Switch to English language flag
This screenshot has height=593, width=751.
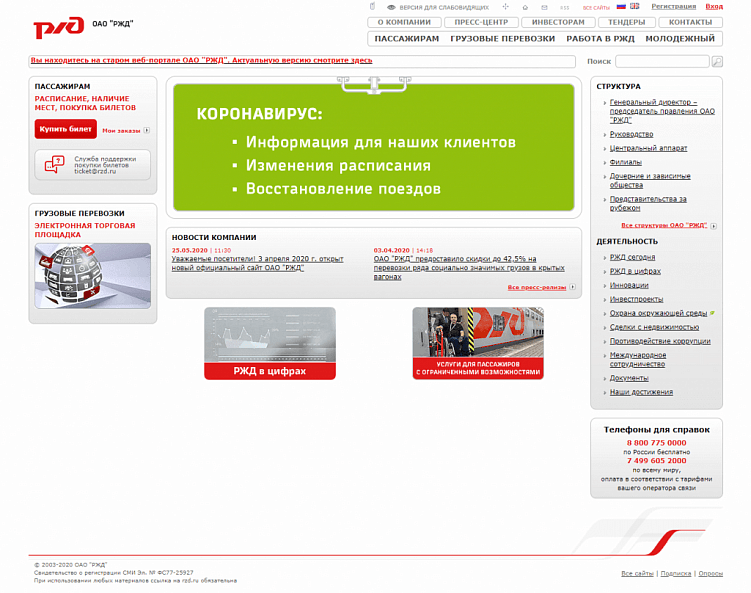click(635, 6)
